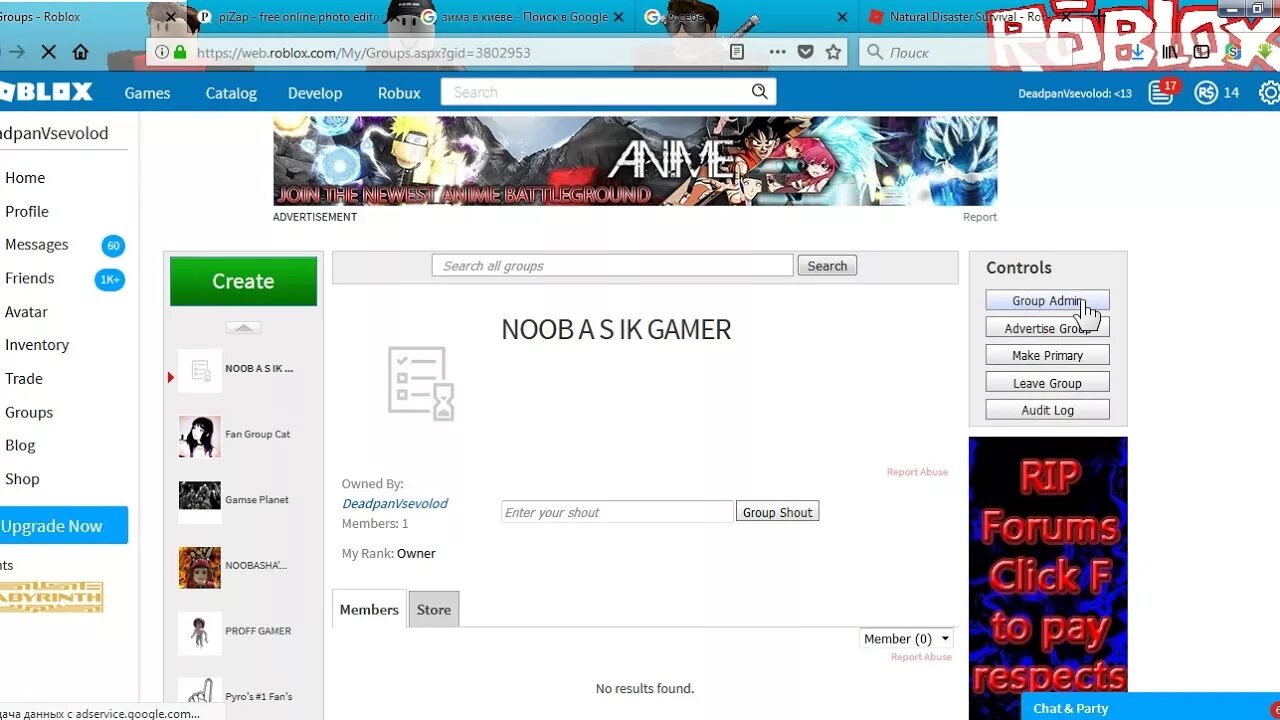Click the browser forward arrow
The width and height of the screenshot is (1280, 720).
tap(17, 52)
